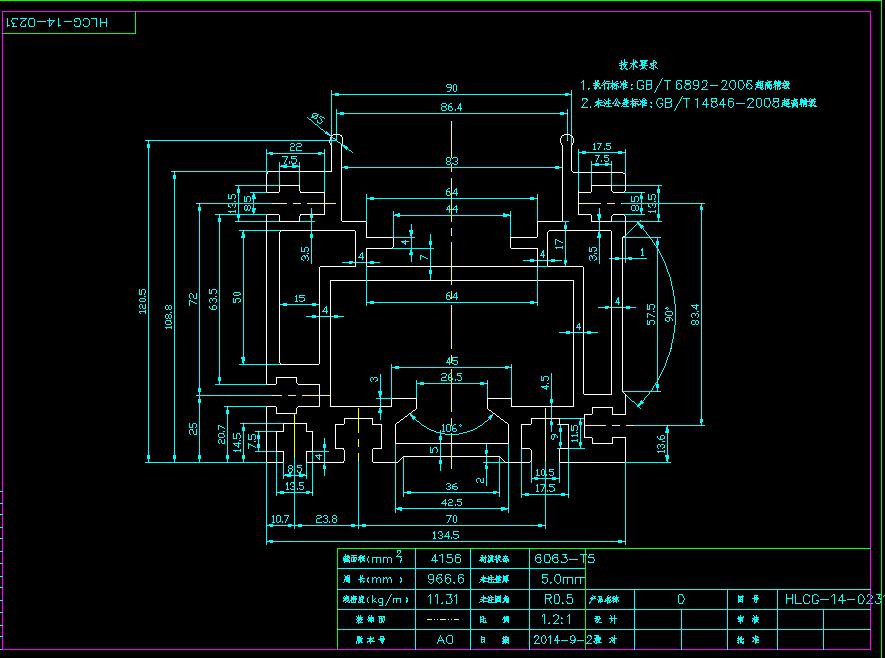Select the 83.4 vertical dimension at right
Viewport: 885px width, 658px height.
coord(695,314)
